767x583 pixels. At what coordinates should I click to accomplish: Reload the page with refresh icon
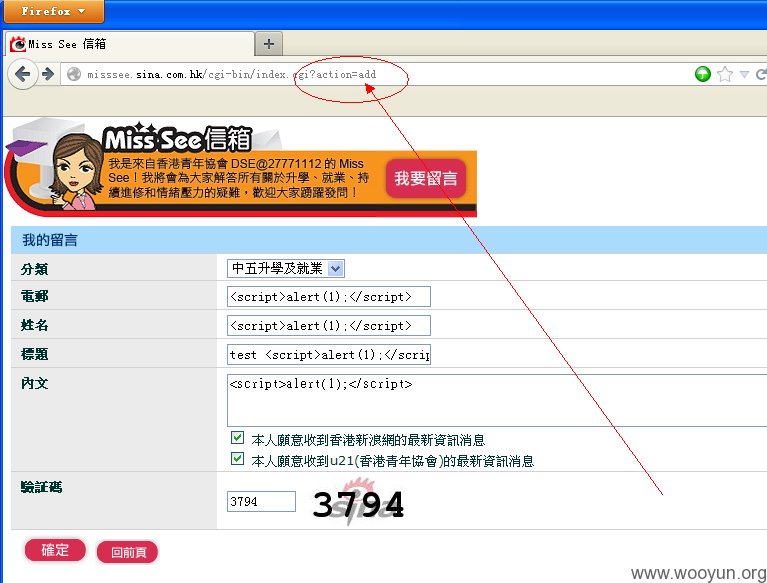coord(761,74)
